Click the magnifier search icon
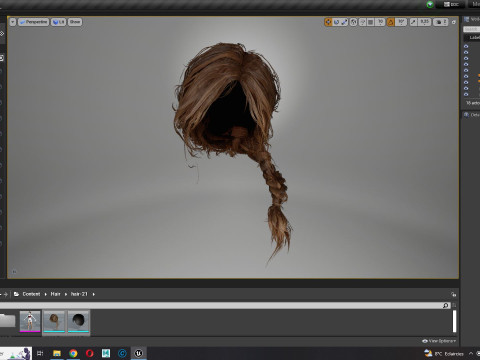Image resolution: width=480 pixels, height=360 pixels. [x=446, y=305]
